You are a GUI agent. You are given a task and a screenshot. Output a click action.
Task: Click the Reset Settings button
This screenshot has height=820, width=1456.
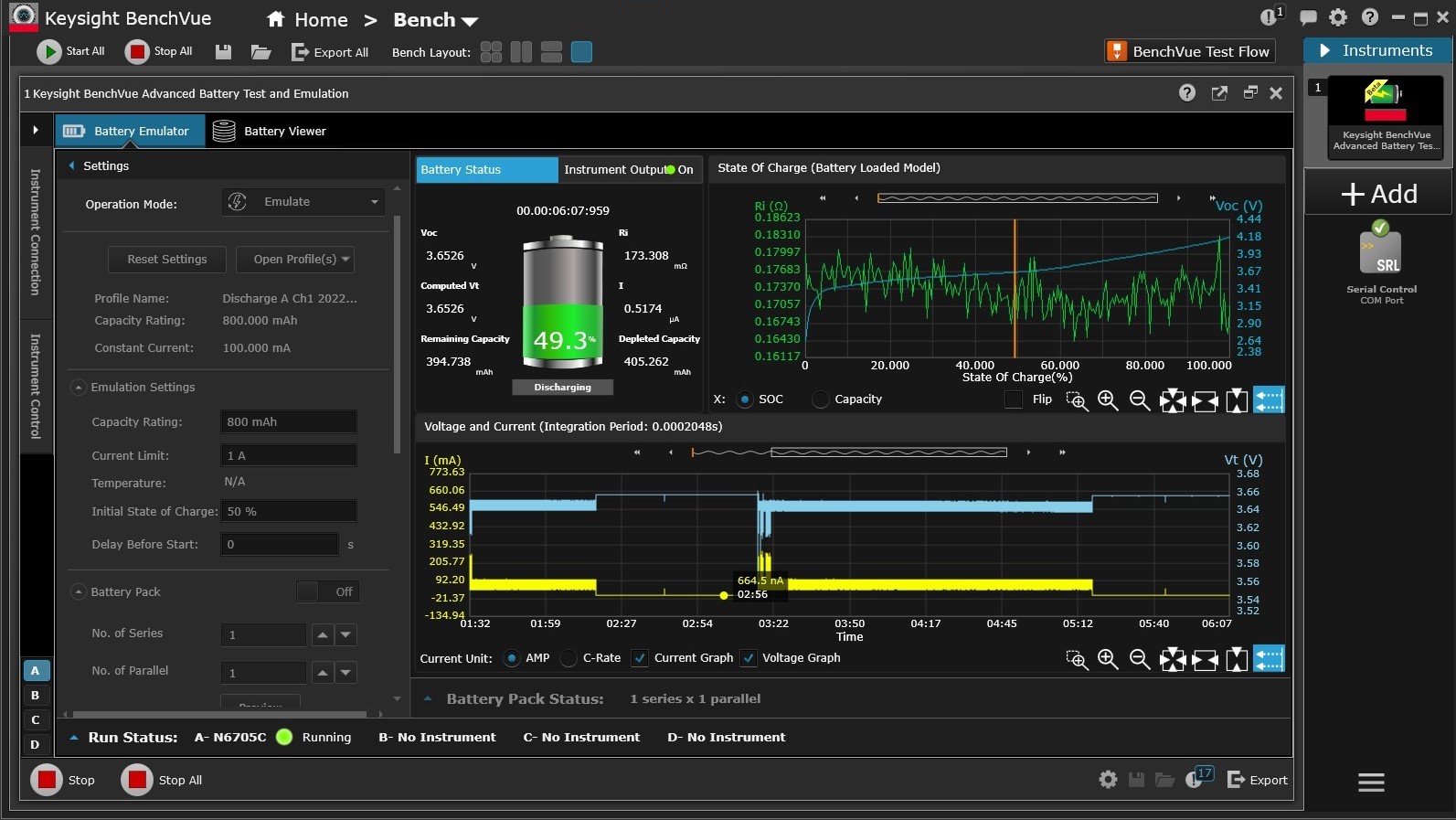click(167, 260)
